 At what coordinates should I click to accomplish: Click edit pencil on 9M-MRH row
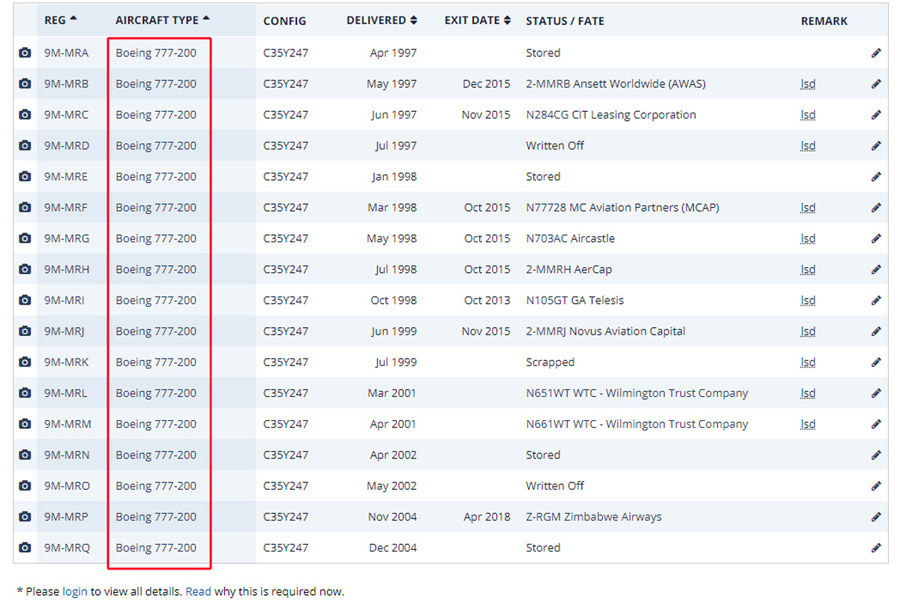pyautogui.click(x=876, y=270)
